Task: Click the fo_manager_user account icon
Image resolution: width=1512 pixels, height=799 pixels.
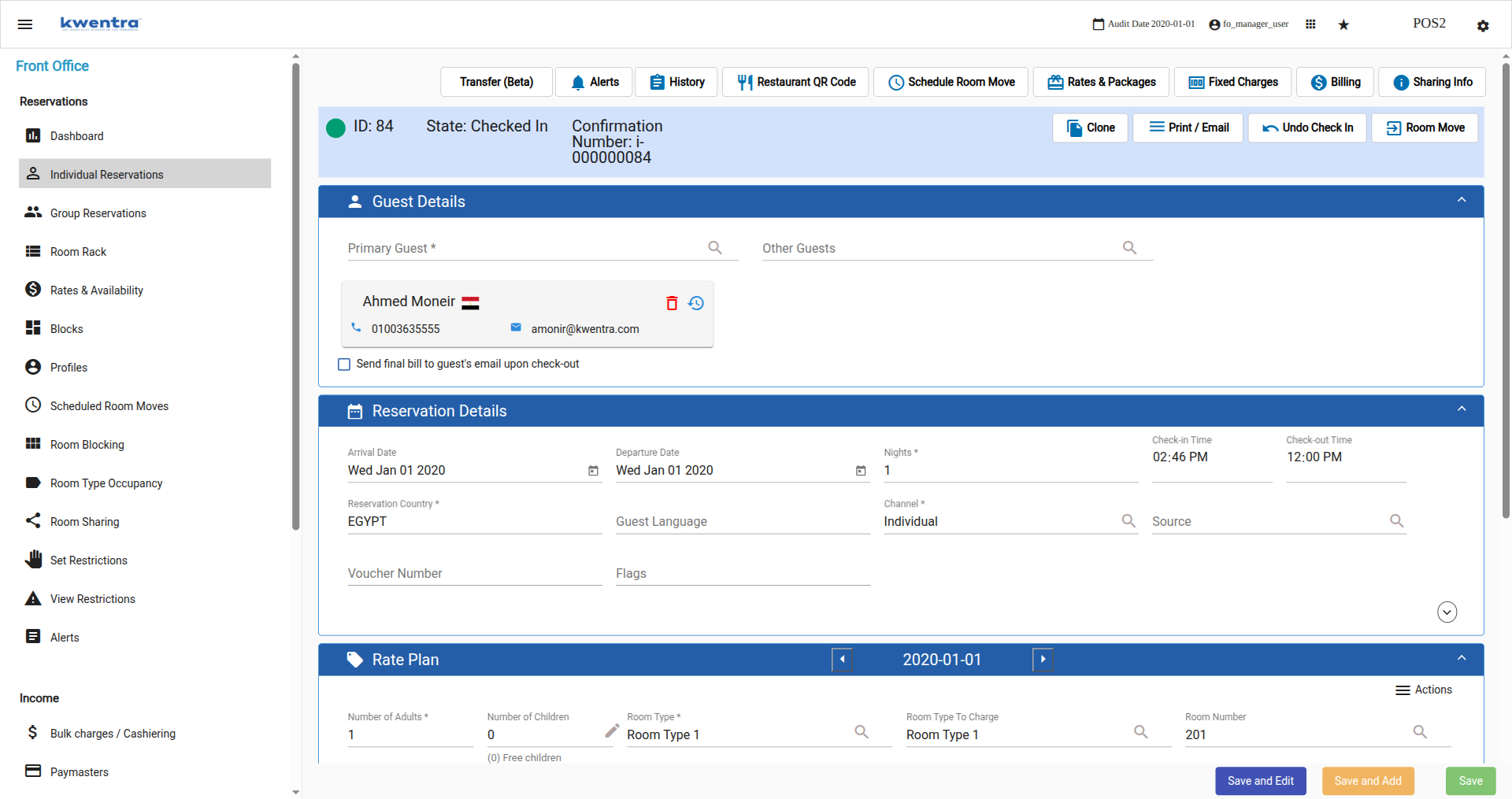Action: pos(1214,25)
